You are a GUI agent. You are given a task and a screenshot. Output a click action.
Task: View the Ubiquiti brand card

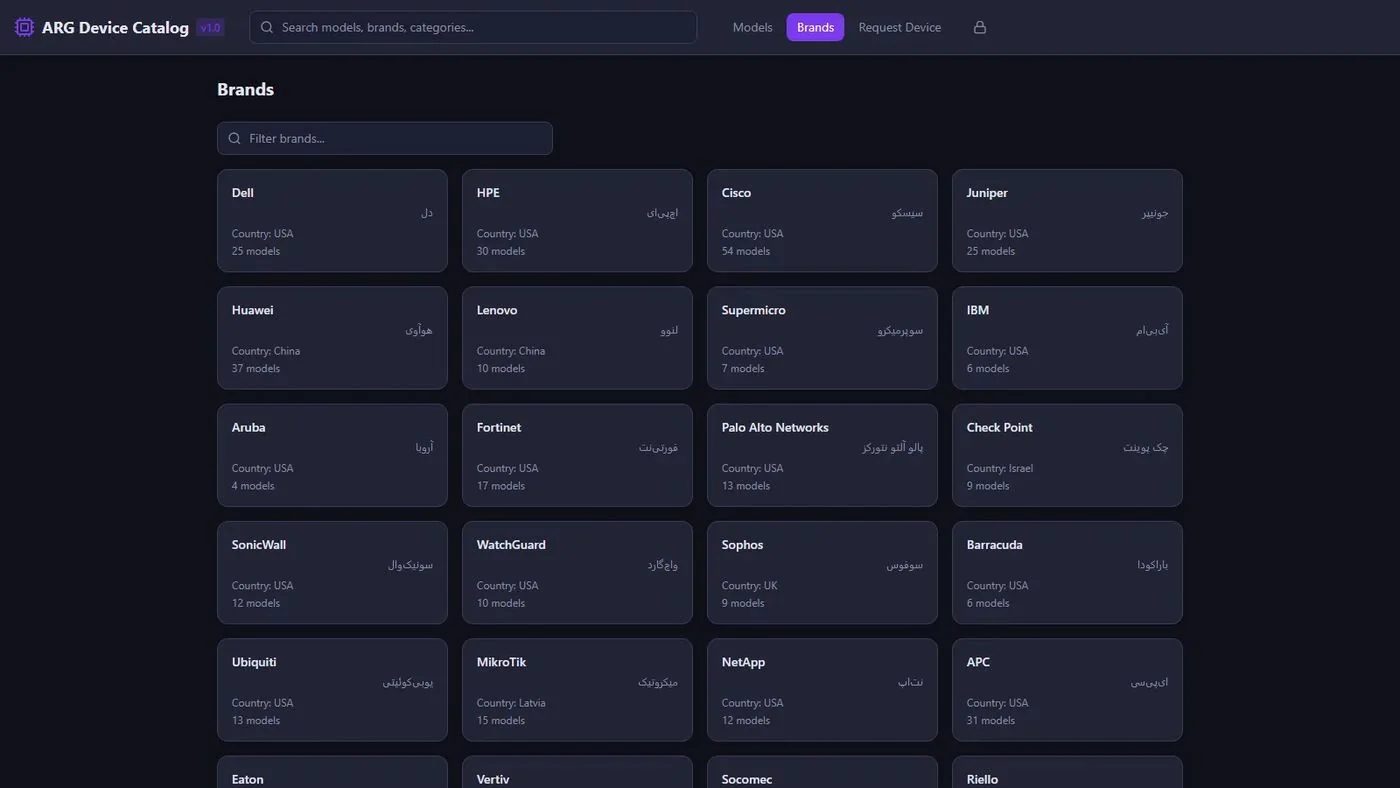click(332, 690)
